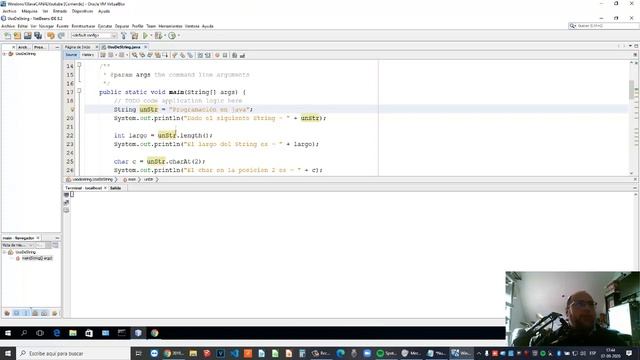Open the Navegar menu

[x=46, y=26]
